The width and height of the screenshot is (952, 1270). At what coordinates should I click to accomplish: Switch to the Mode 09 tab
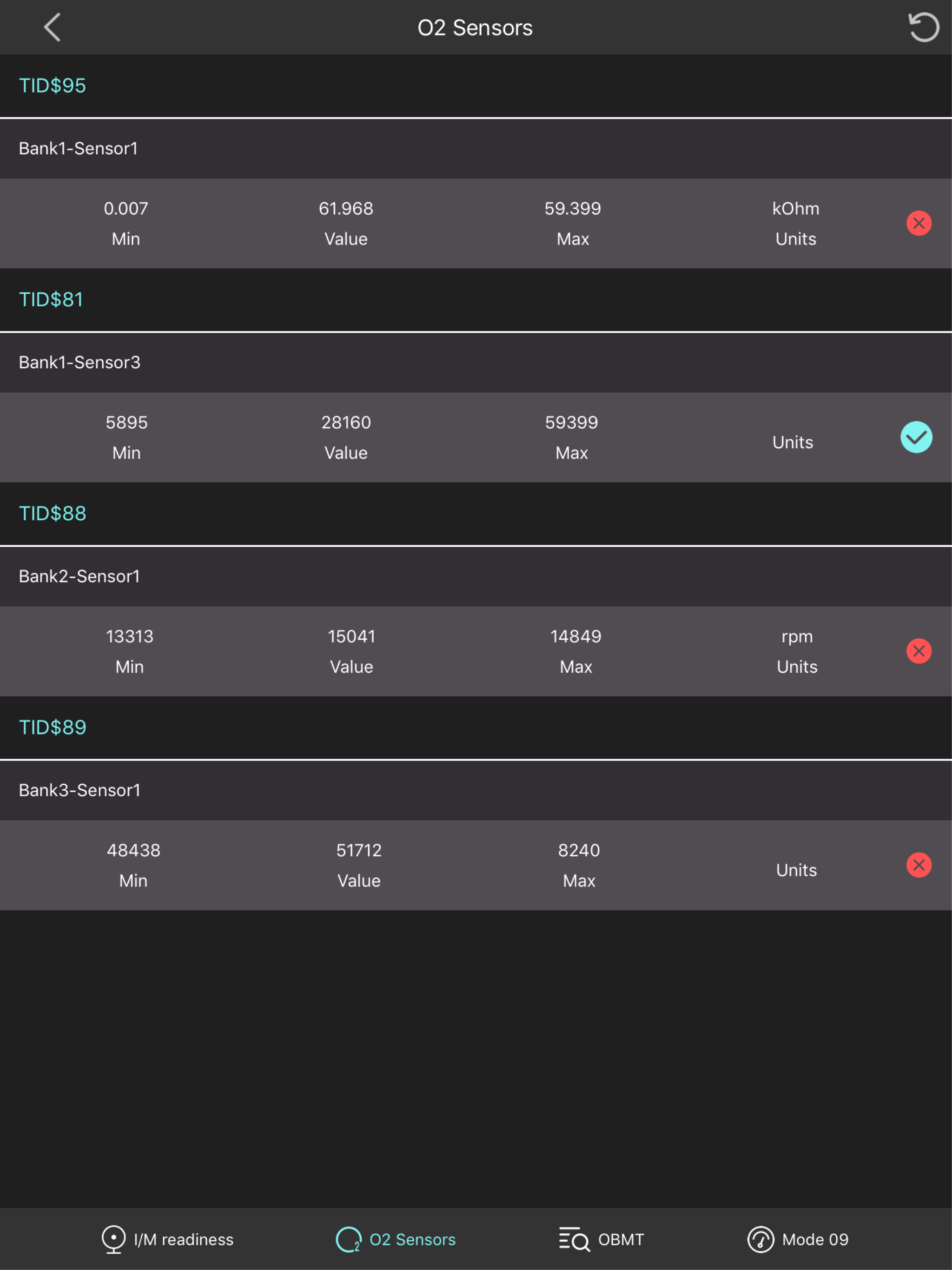(x=799, y=1239)
